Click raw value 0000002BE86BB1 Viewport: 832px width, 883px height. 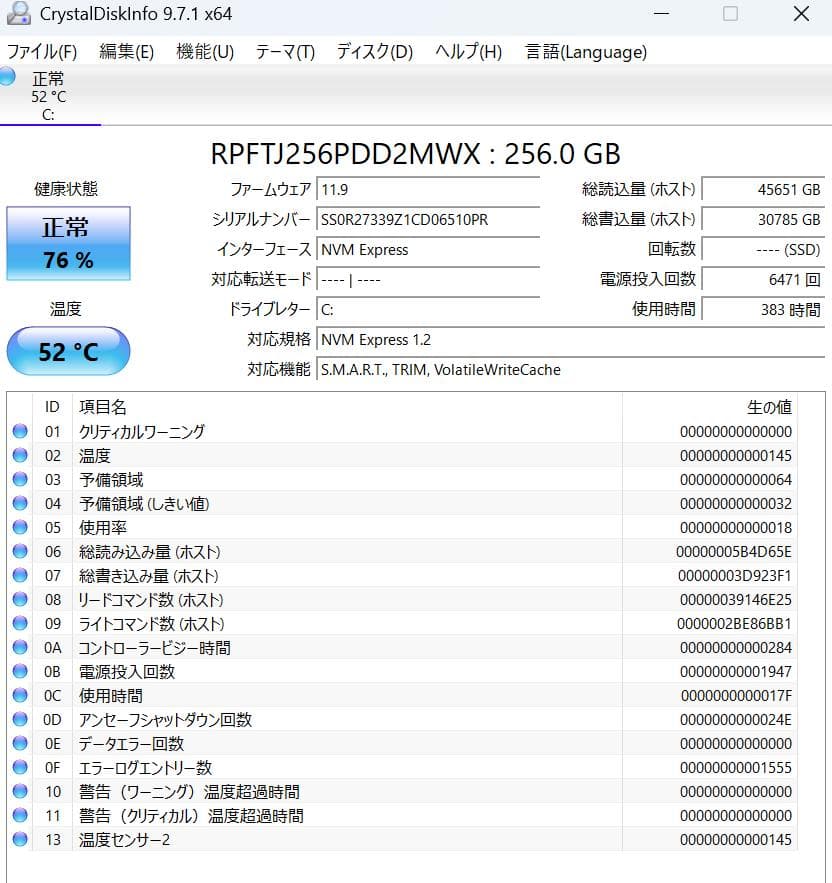click(735, 624)
